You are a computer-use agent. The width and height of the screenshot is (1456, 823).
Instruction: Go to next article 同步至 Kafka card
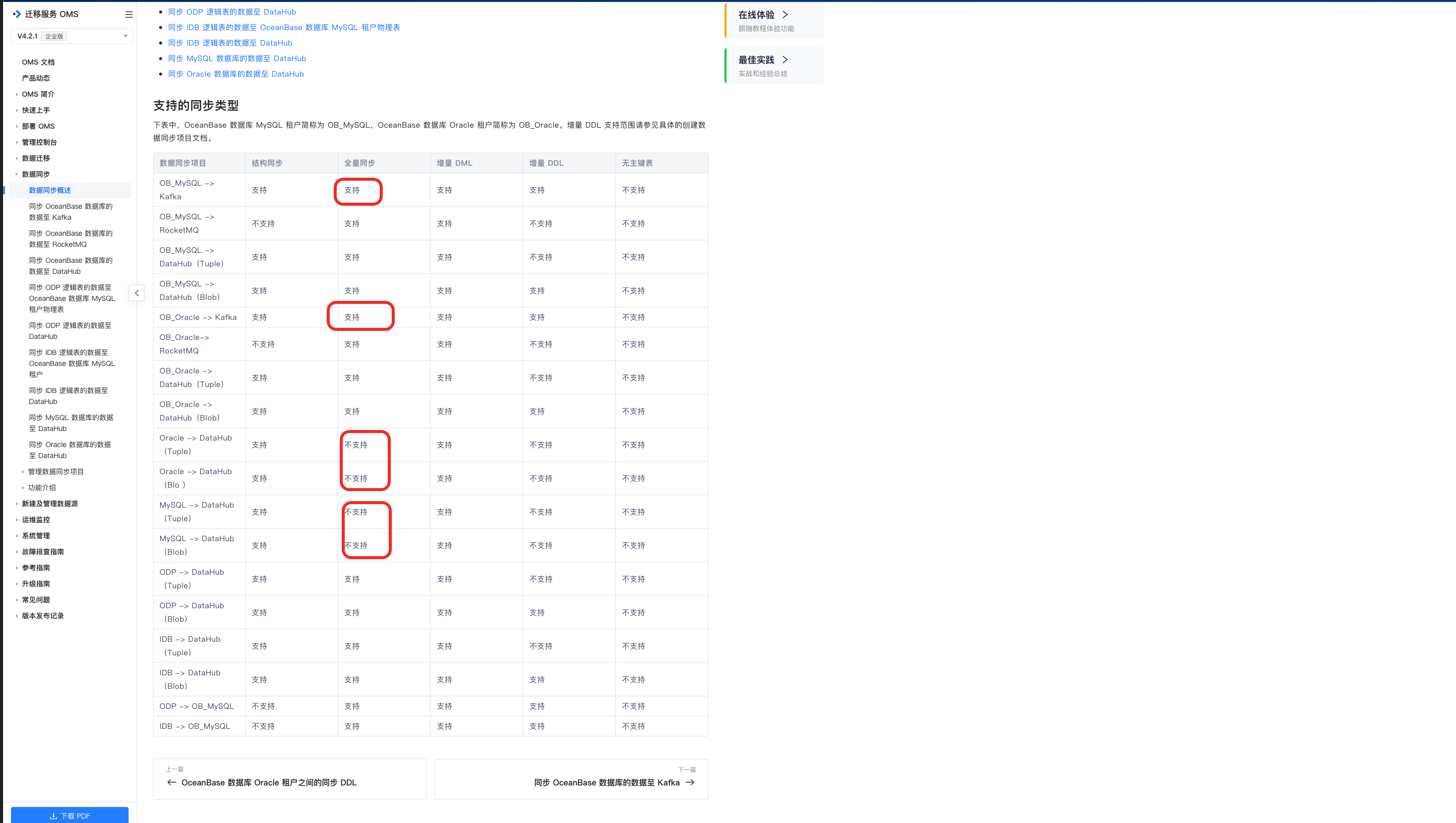571,779
